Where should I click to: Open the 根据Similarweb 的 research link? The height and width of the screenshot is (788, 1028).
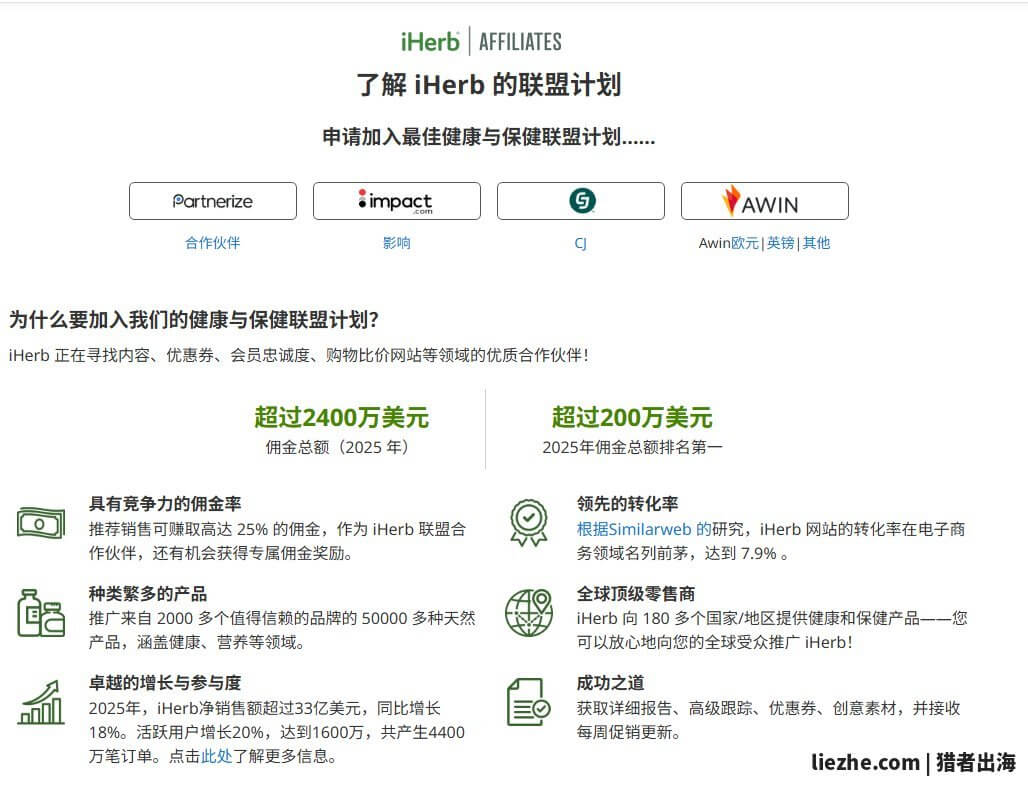click(x=644, y=529)
